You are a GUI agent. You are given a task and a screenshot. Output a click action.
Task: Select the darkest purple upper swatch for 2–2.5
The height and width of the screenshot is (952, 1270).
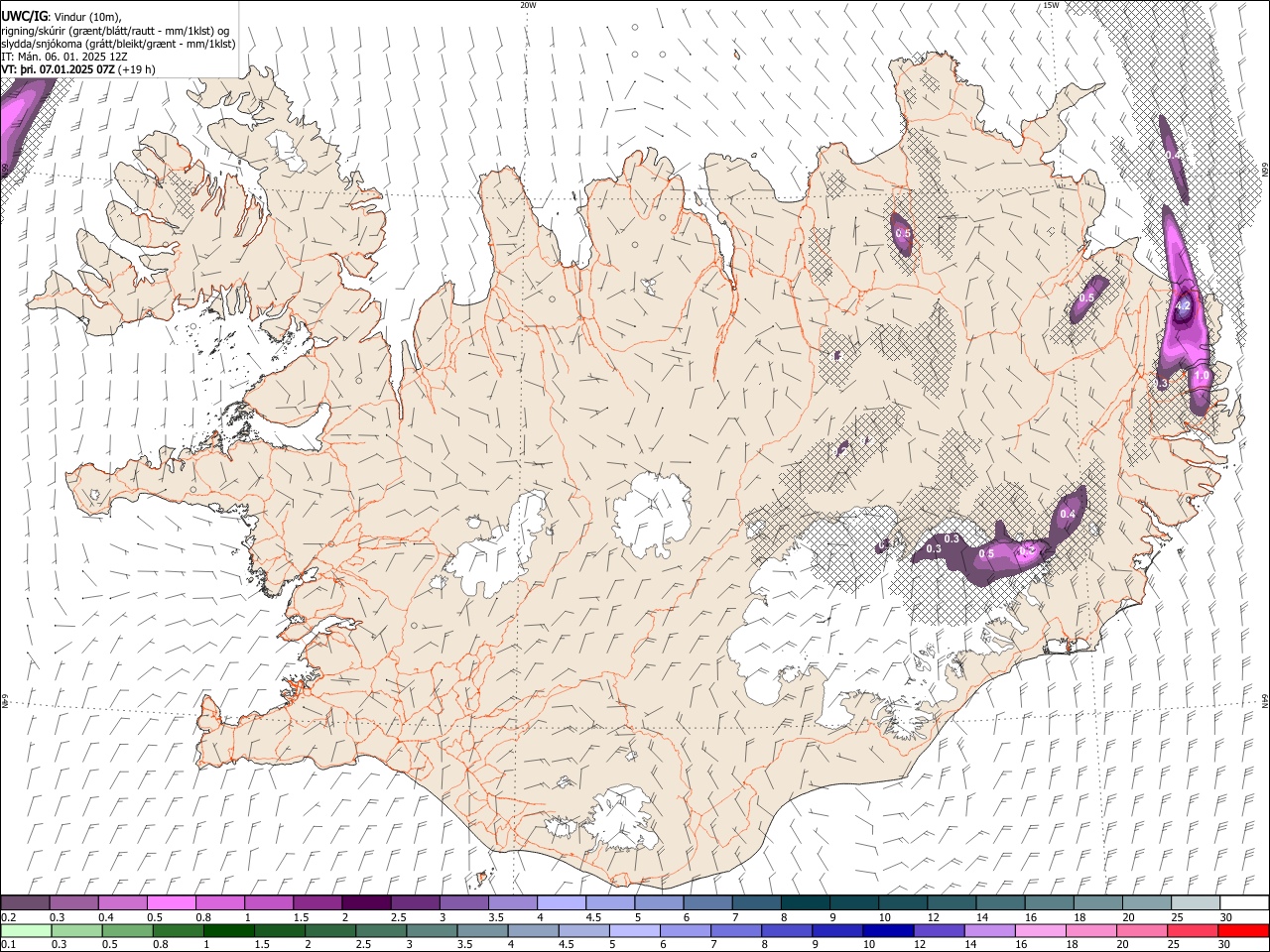pos(367,903)
